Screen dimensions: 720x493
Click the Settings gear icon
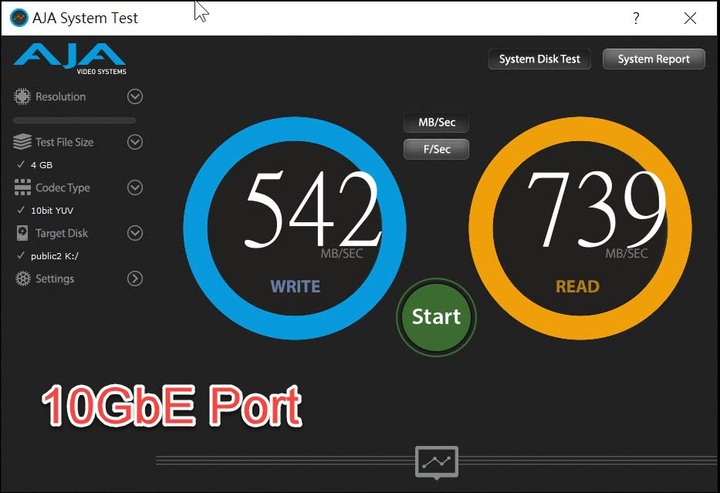click(x=22, y=279)
